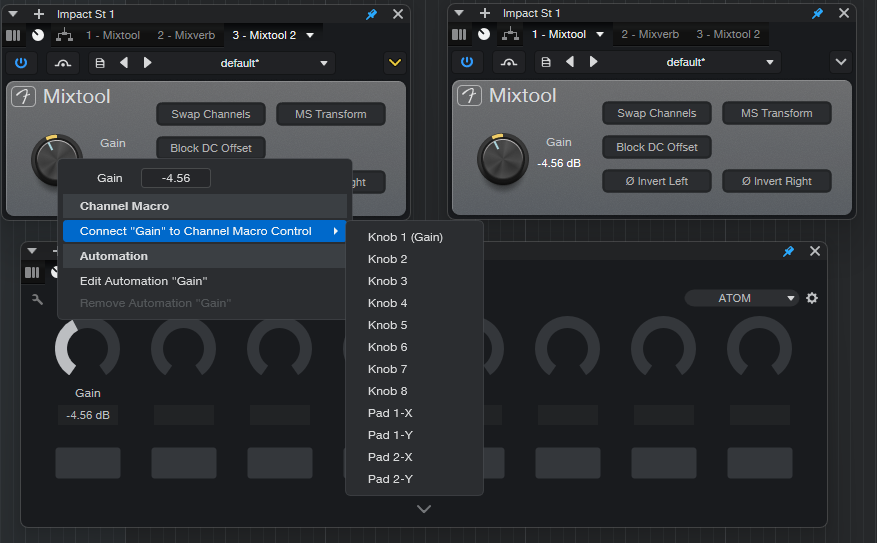This screenshot has width=877, height=543.
Task: Load next preset in right window
Action: [x=593, y=62]
